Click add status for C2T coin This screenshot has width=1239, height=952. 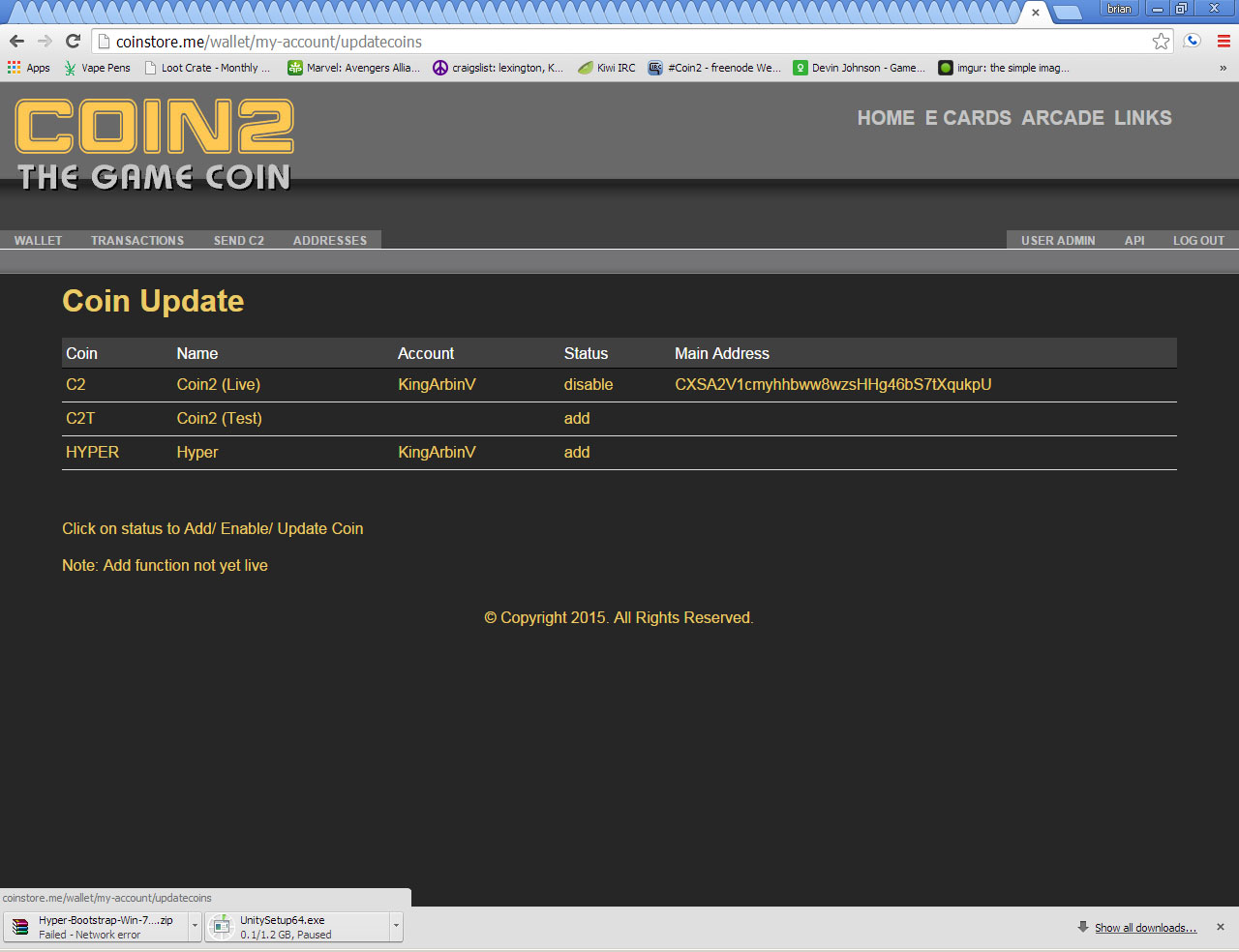[x=577, y=418]
